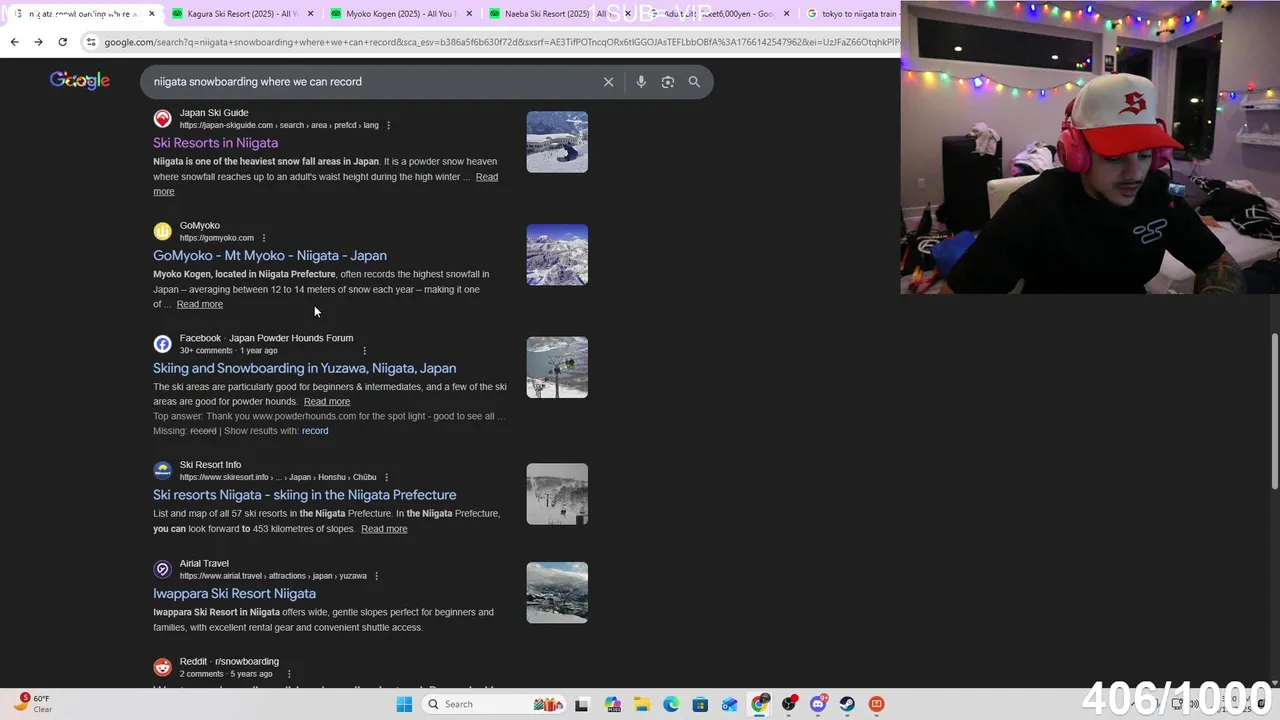Click the browser forward arrow
Screen dimensions: 1280x720
[38, 42]
